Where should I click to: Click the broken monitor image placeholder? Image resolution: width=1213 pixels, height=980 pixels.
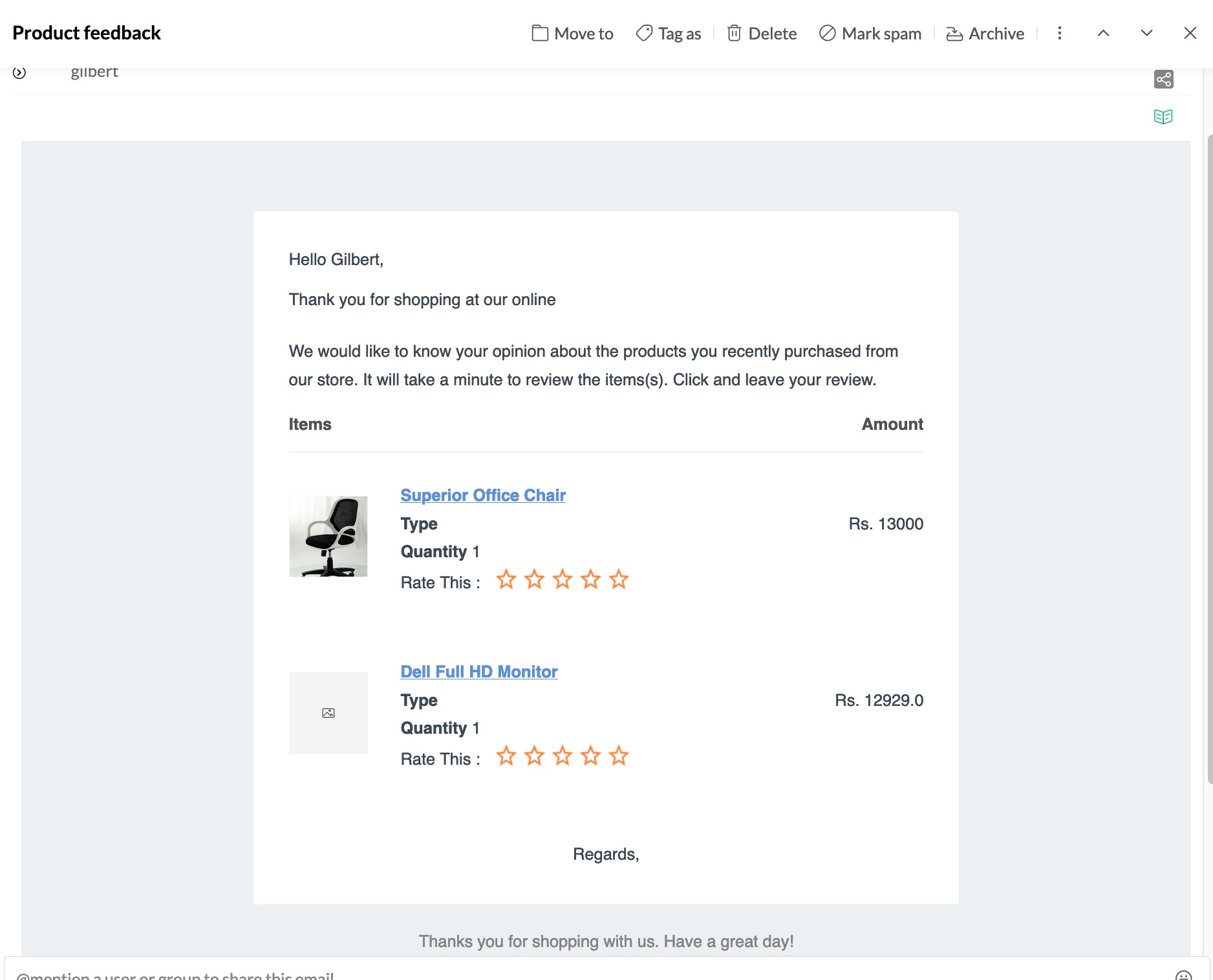(x=328, y=713)
